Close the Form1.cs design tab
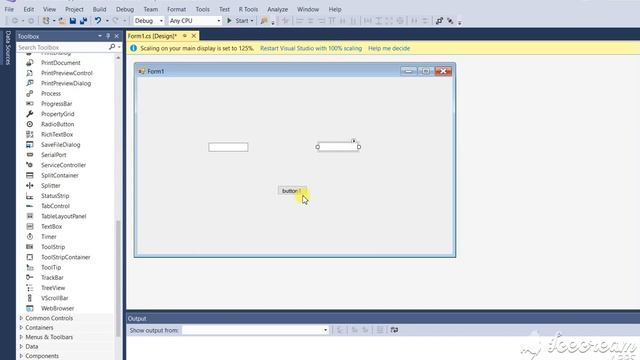 tap(194, 36)
